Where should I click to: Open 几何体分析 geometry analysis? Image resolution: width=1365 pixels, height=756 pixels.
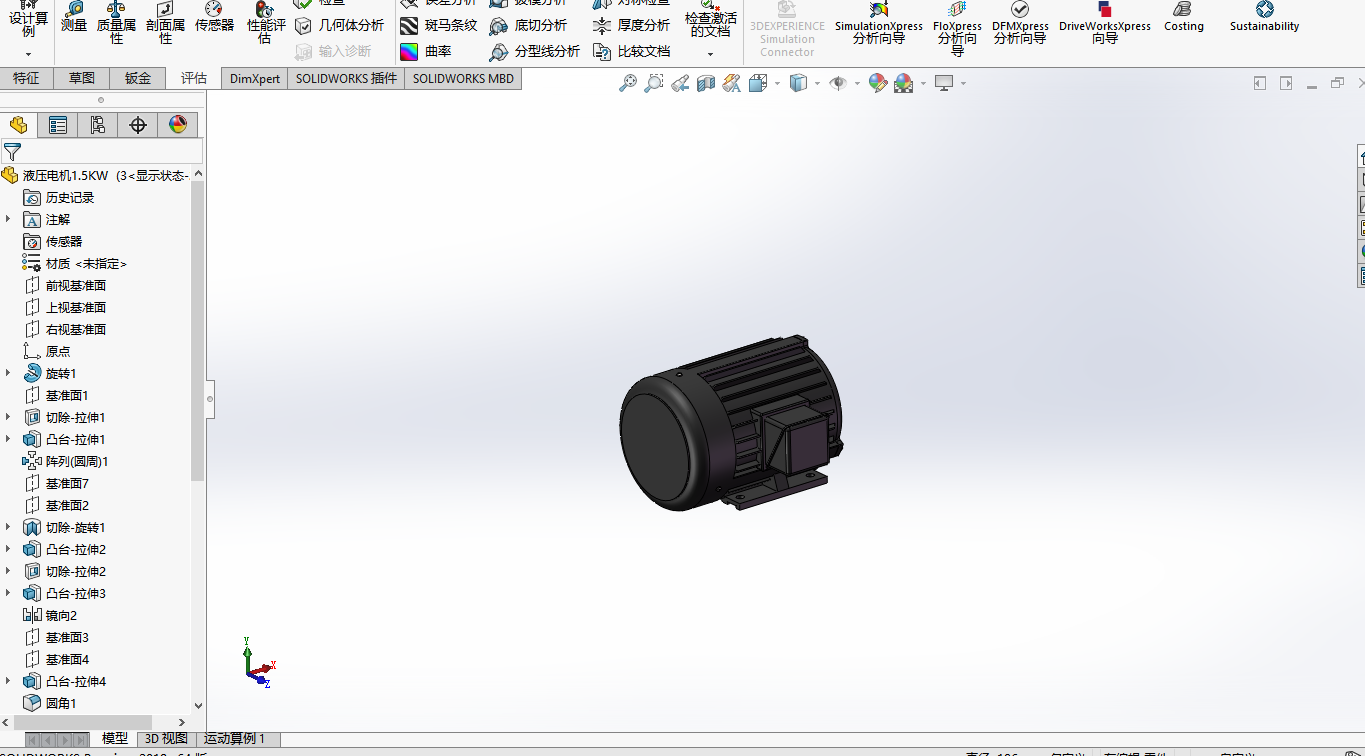pos(340,25)
